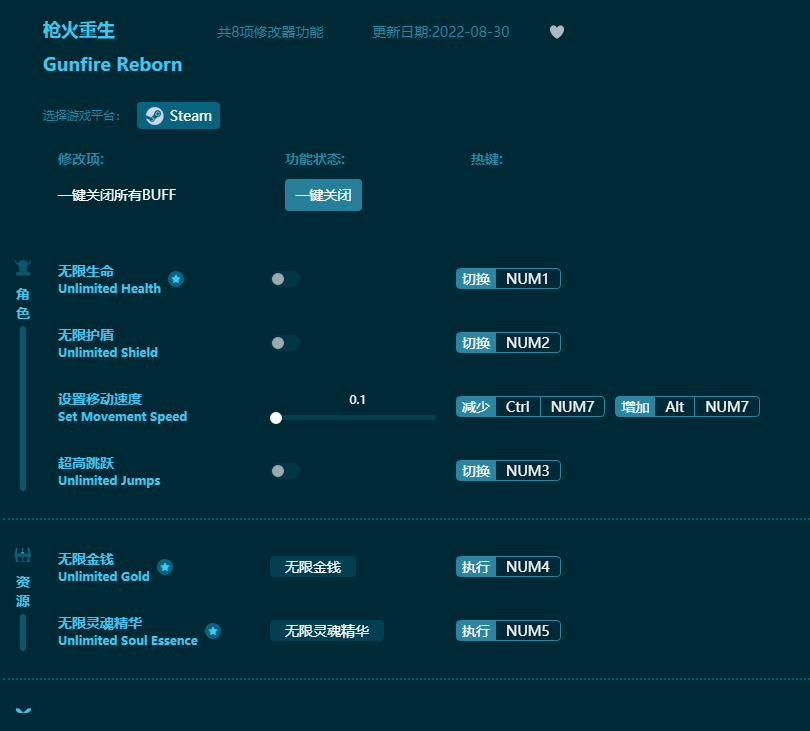Click 执行 label beside NUM4
This screenshot has width=810, height=731.
pyautogui.click(x=476, y=567)
